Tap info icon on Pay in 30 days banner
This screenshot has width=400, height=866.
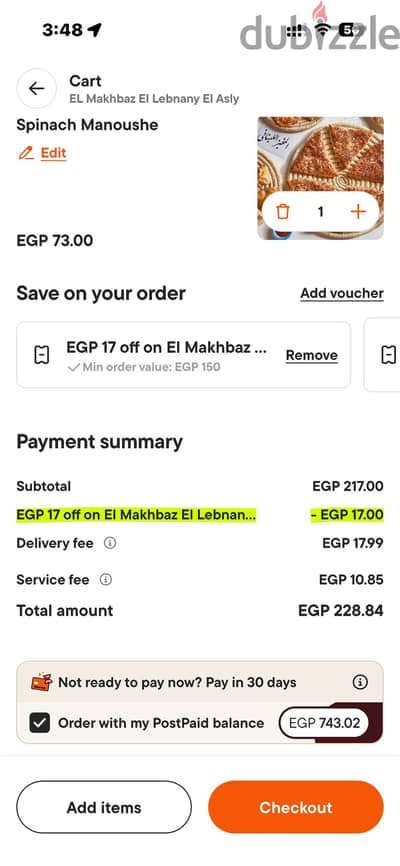360,682
